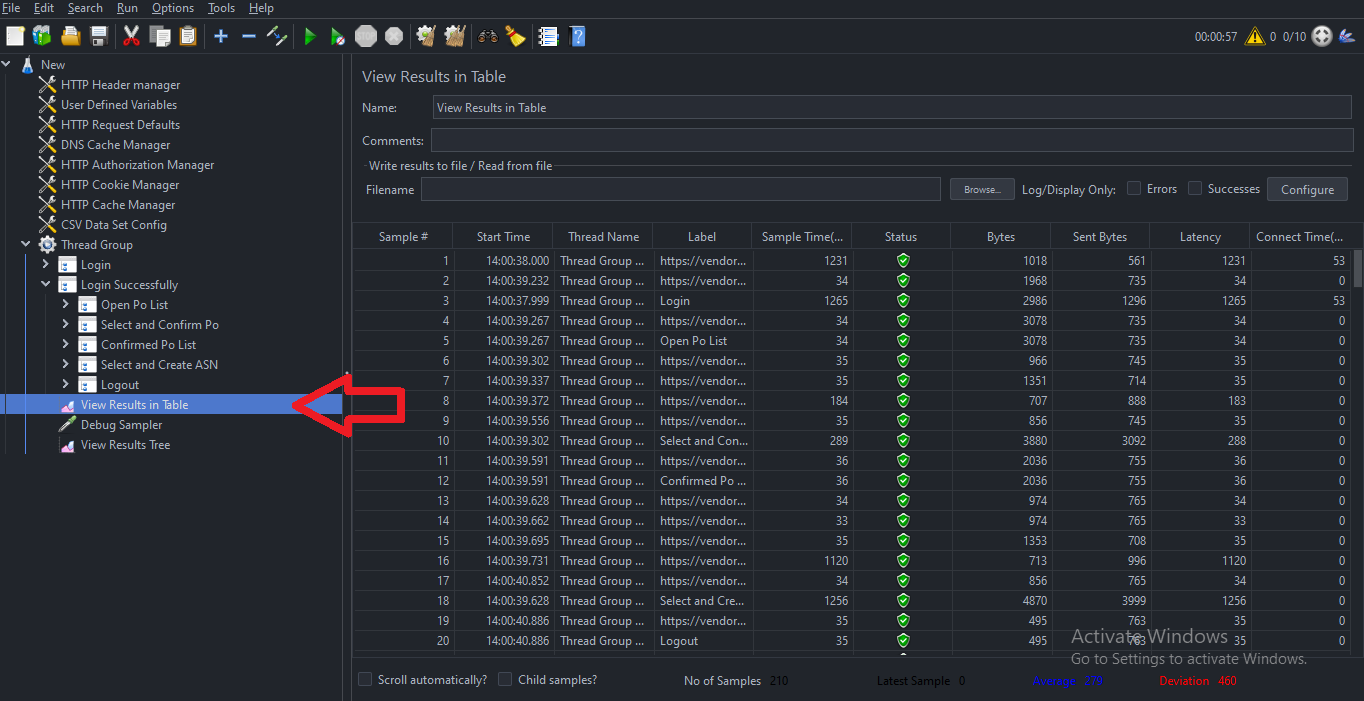Click into the Filename input field
This screenshot has height=701, width=1364.
[681, 189]
